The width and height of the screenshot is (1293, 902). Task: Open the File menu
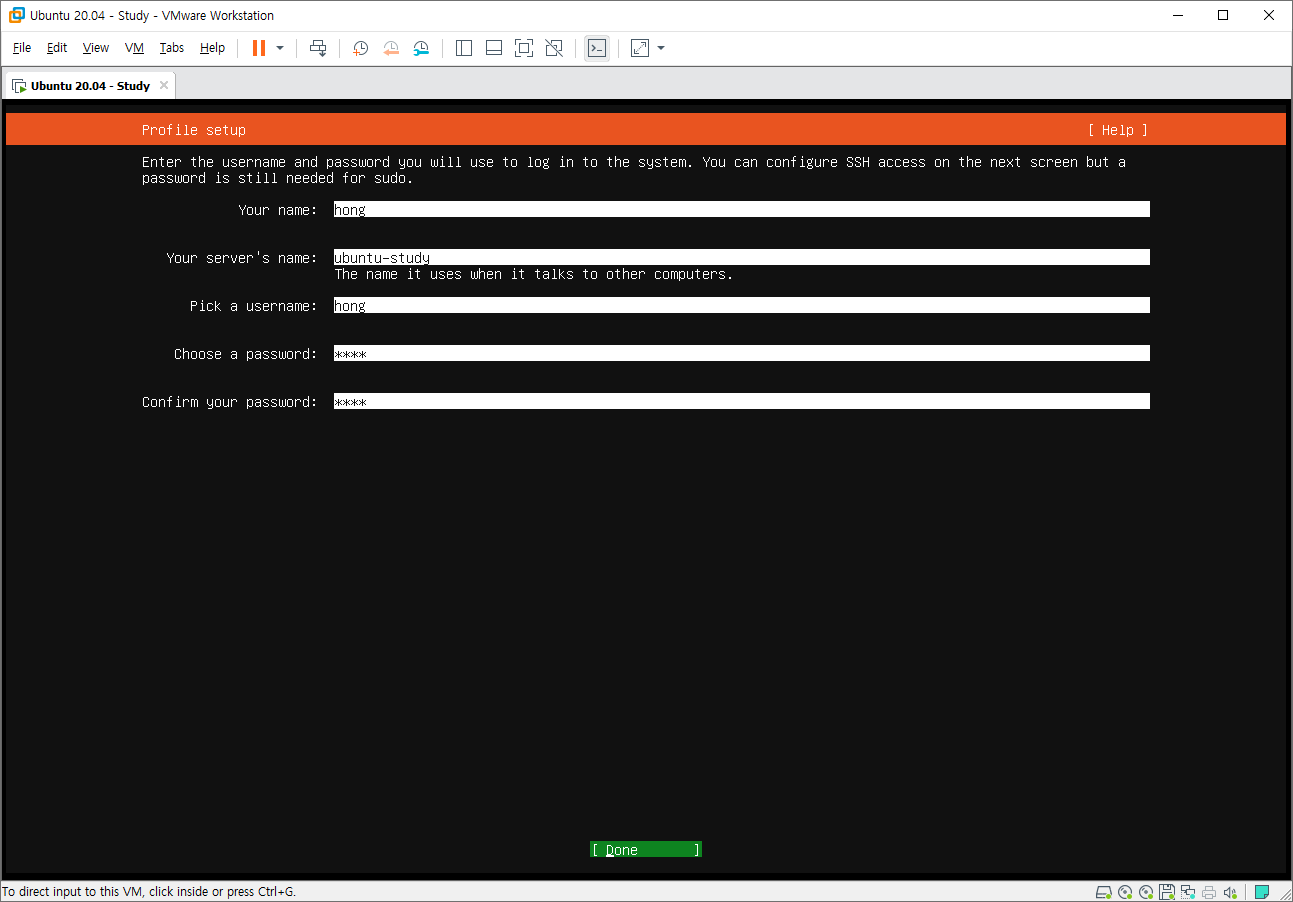22,48
